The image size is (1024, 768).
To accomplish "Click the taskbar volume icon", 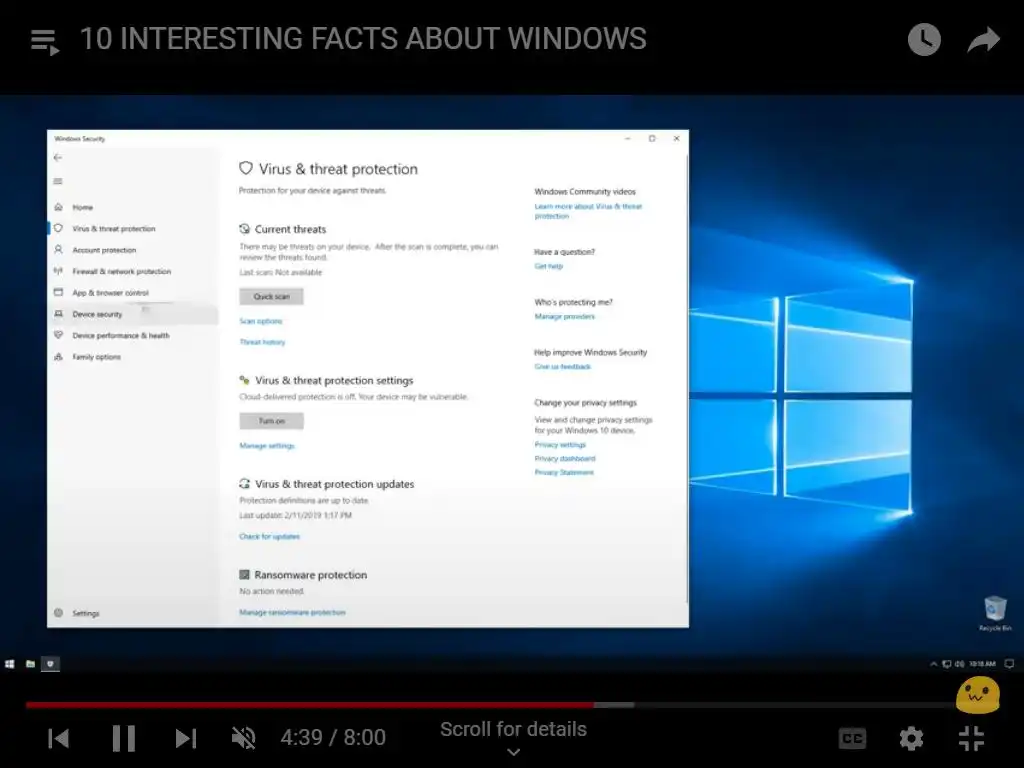I will (x=959, y=664).
